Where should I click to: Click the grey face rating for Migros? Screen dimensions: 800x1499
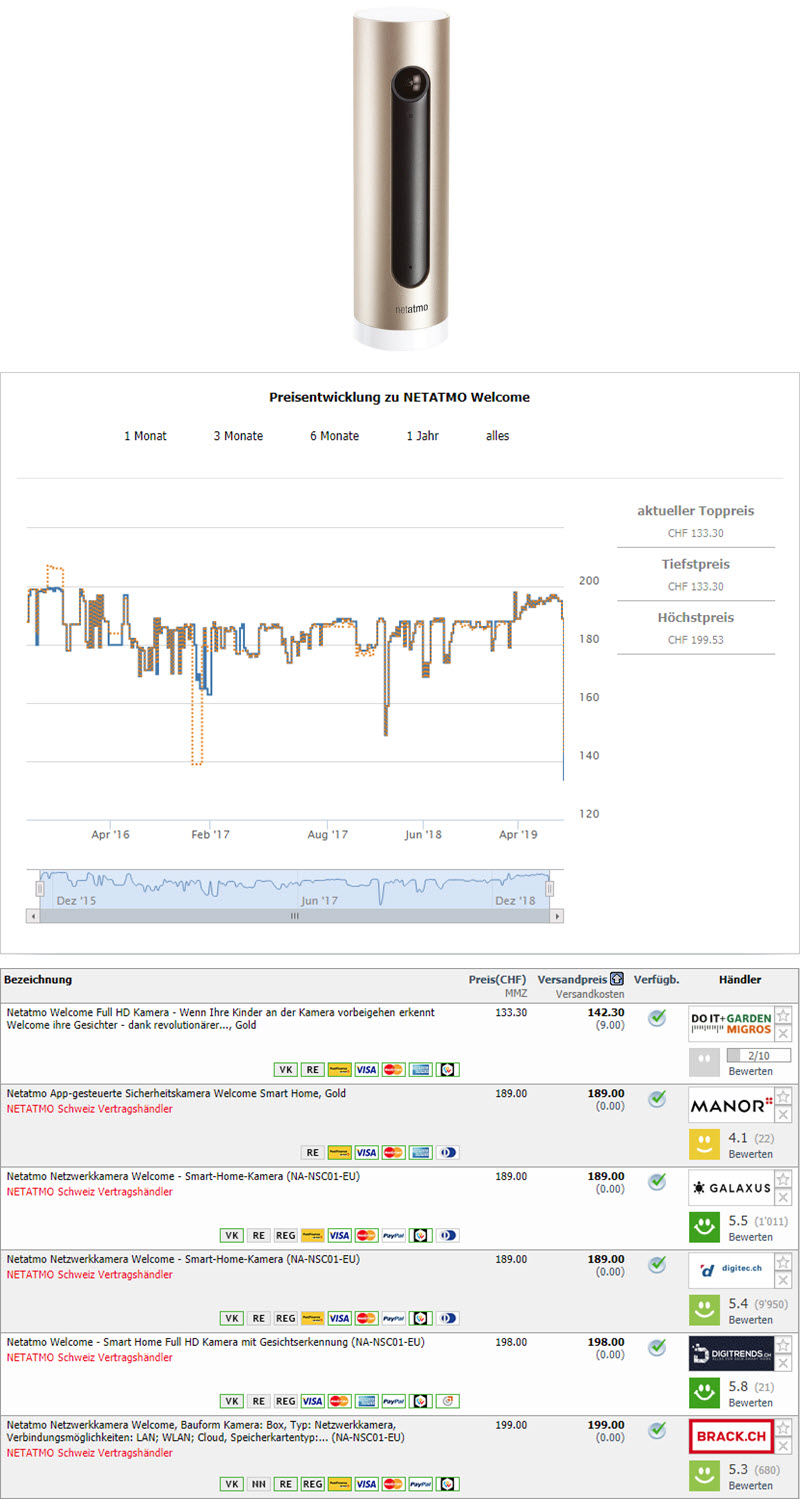[705, 1061]
